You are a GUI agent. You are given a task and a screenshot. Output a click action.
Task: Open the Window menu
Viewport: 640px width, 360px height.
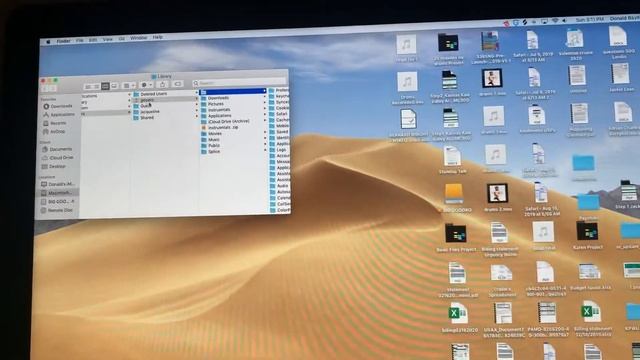point(138,38)
